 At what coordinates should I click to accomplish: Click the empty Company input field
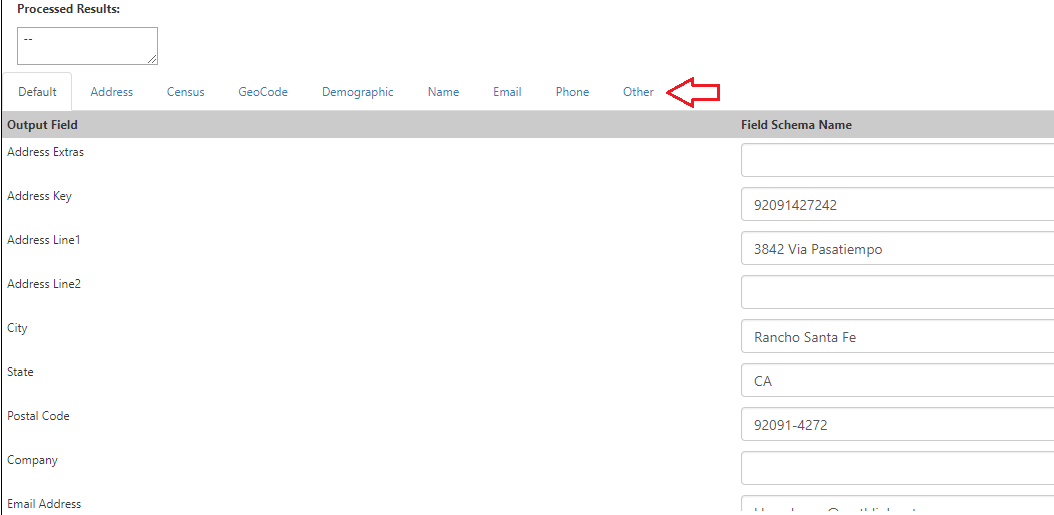[896, 468]
